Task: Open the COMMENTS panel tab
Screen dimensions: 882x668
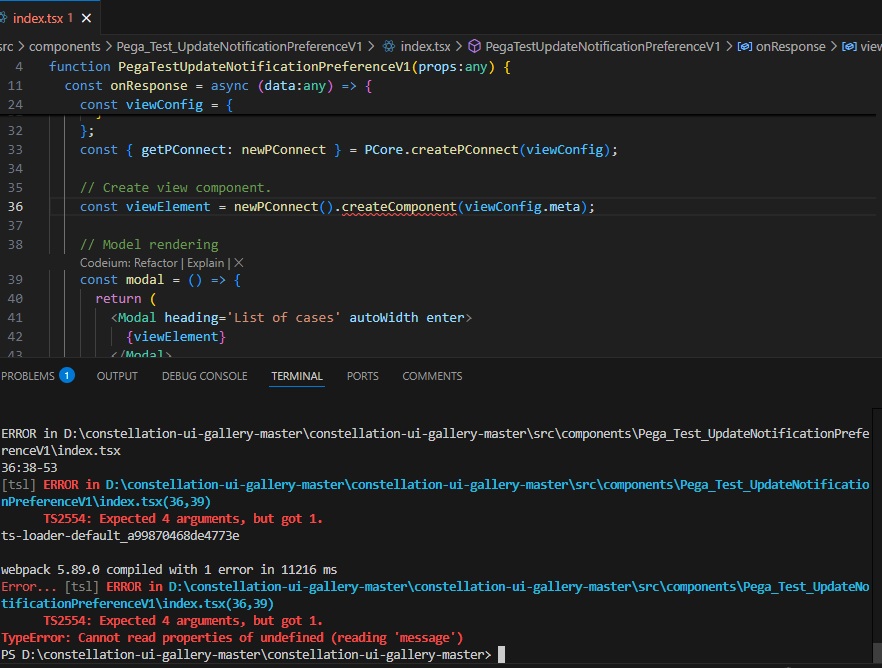Action: [x=432, y=376]
